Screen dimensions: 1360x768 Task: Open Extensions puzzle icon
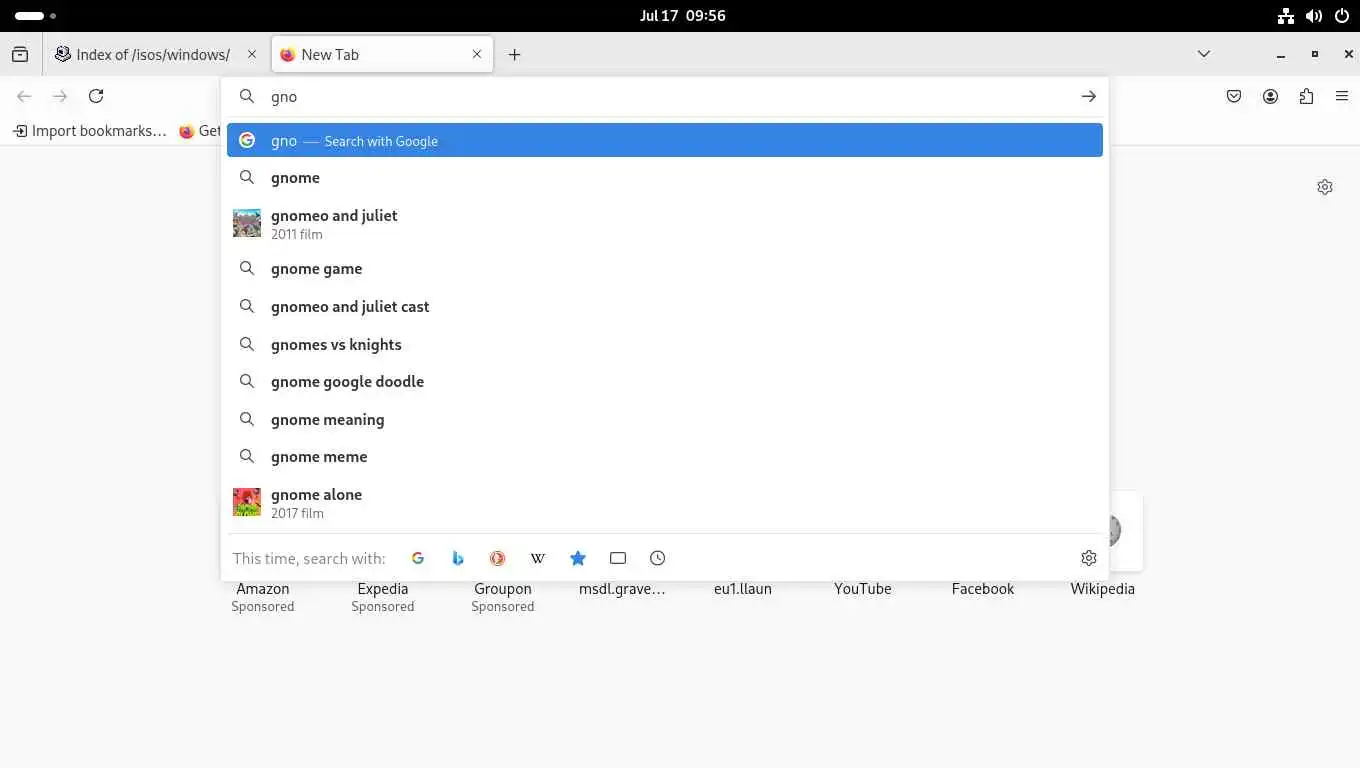[1306, 96]
